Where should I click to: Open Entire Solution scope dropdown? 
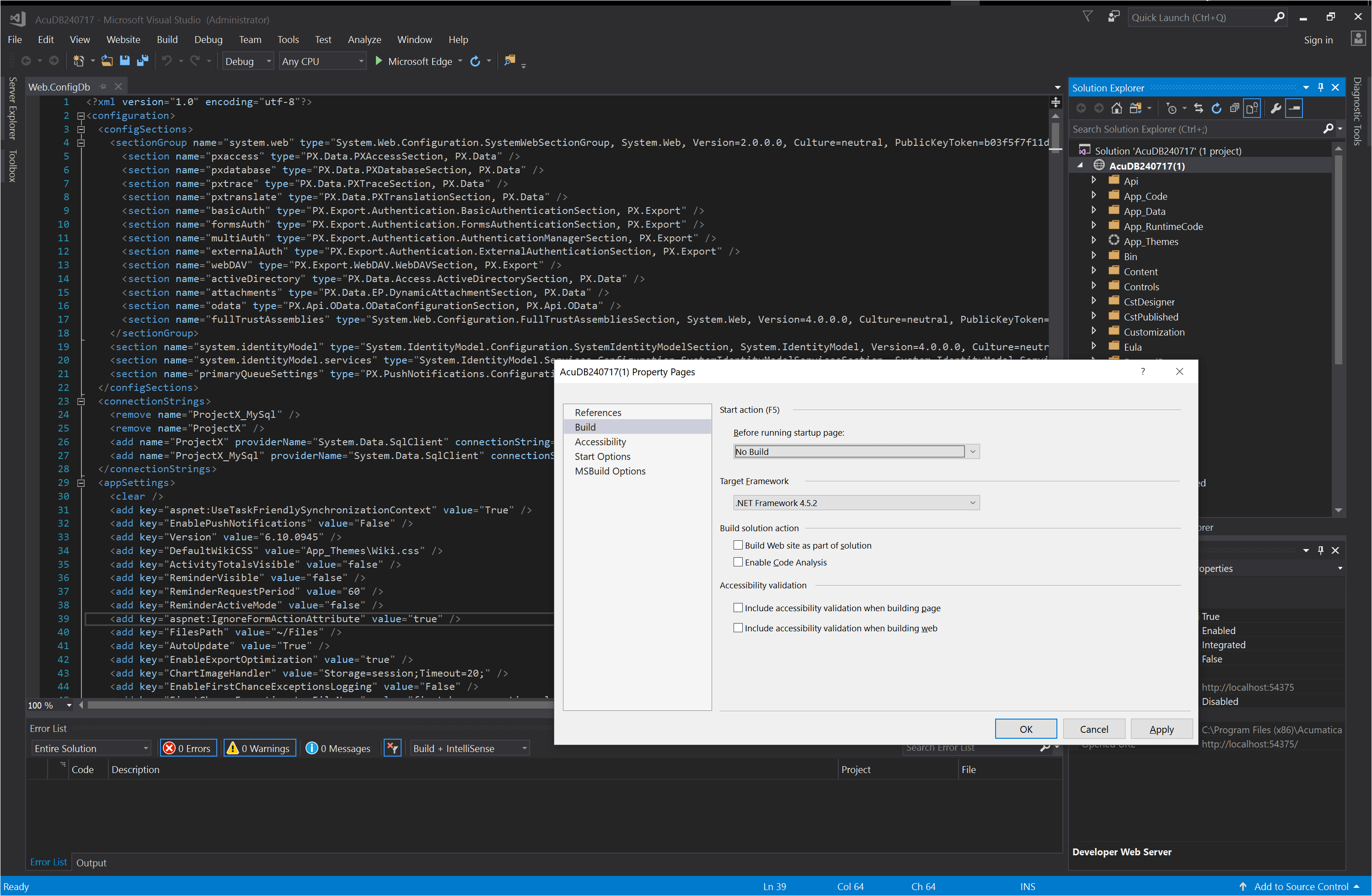[91, 748]
